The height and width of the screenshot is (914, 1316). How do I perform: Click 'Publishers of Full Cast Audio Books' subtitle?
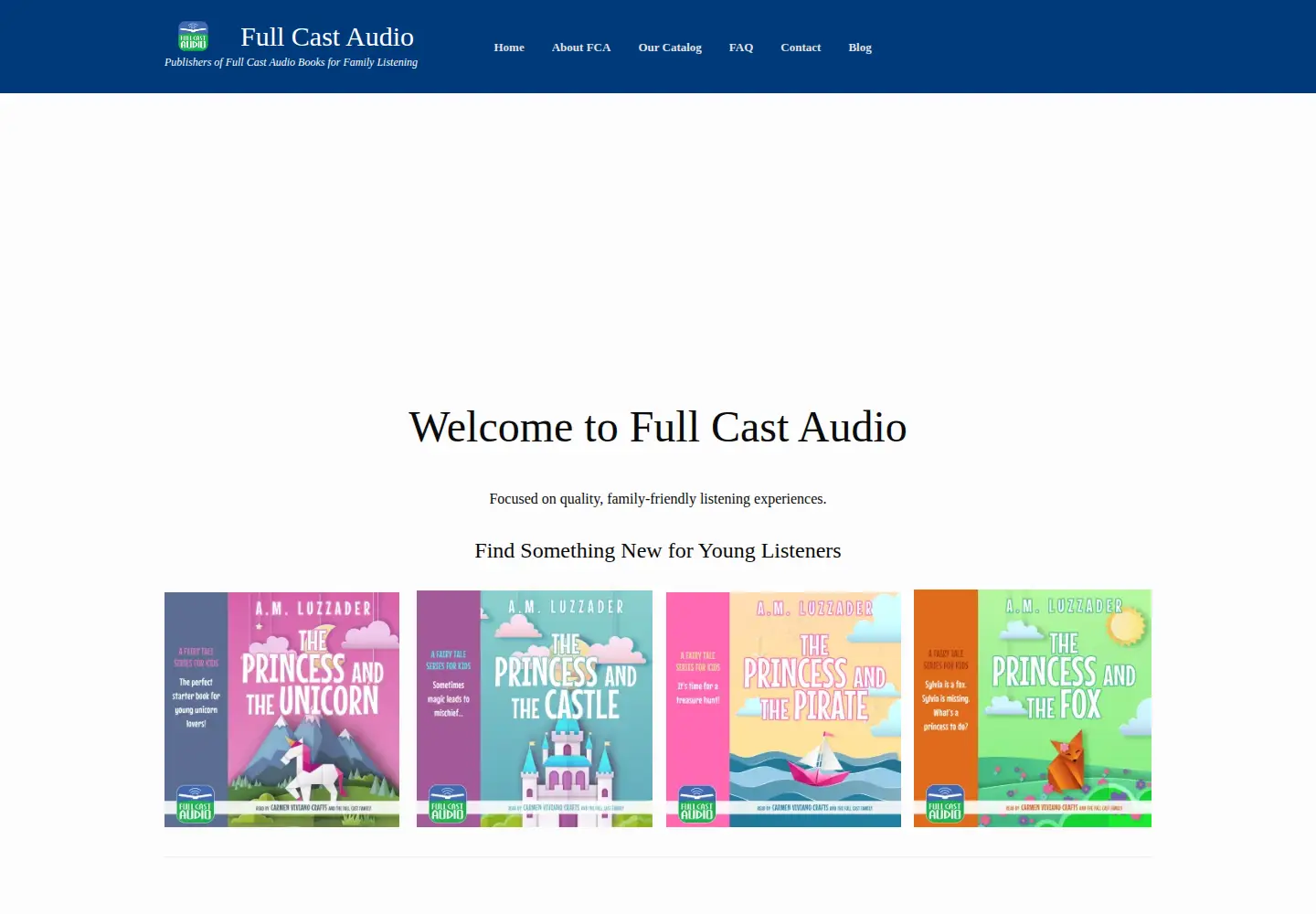tap(291, 62)
